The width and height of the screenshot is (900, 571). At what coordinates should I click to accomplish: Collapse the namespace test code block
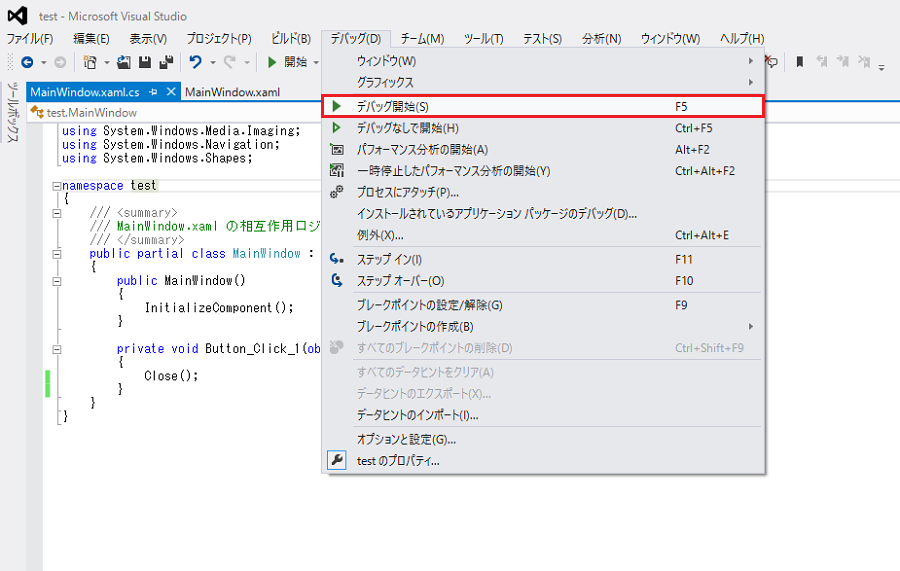tap(56, 186)
